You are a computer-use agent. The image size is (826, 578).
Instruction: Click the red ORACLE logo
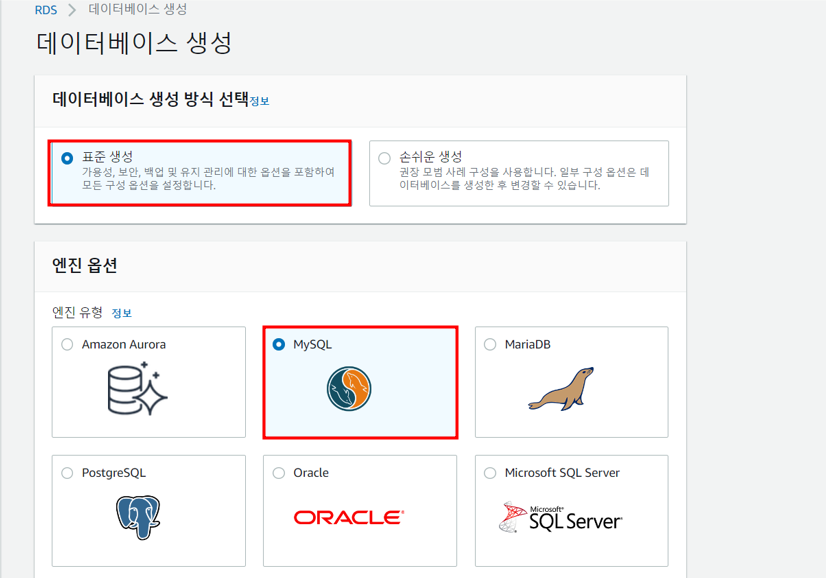349,517
